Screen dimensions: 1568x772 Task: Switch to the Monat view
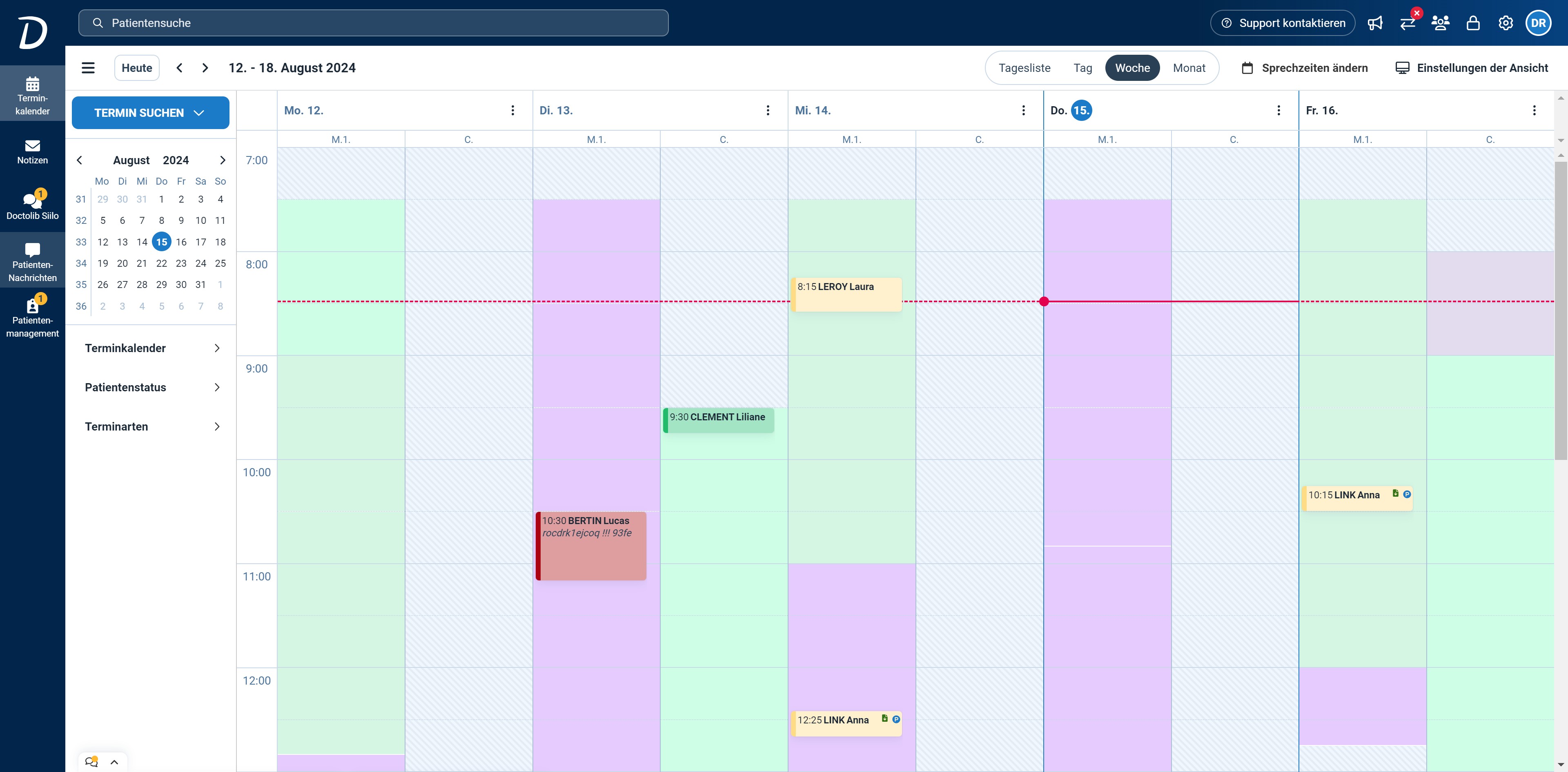coord(1189,67)
